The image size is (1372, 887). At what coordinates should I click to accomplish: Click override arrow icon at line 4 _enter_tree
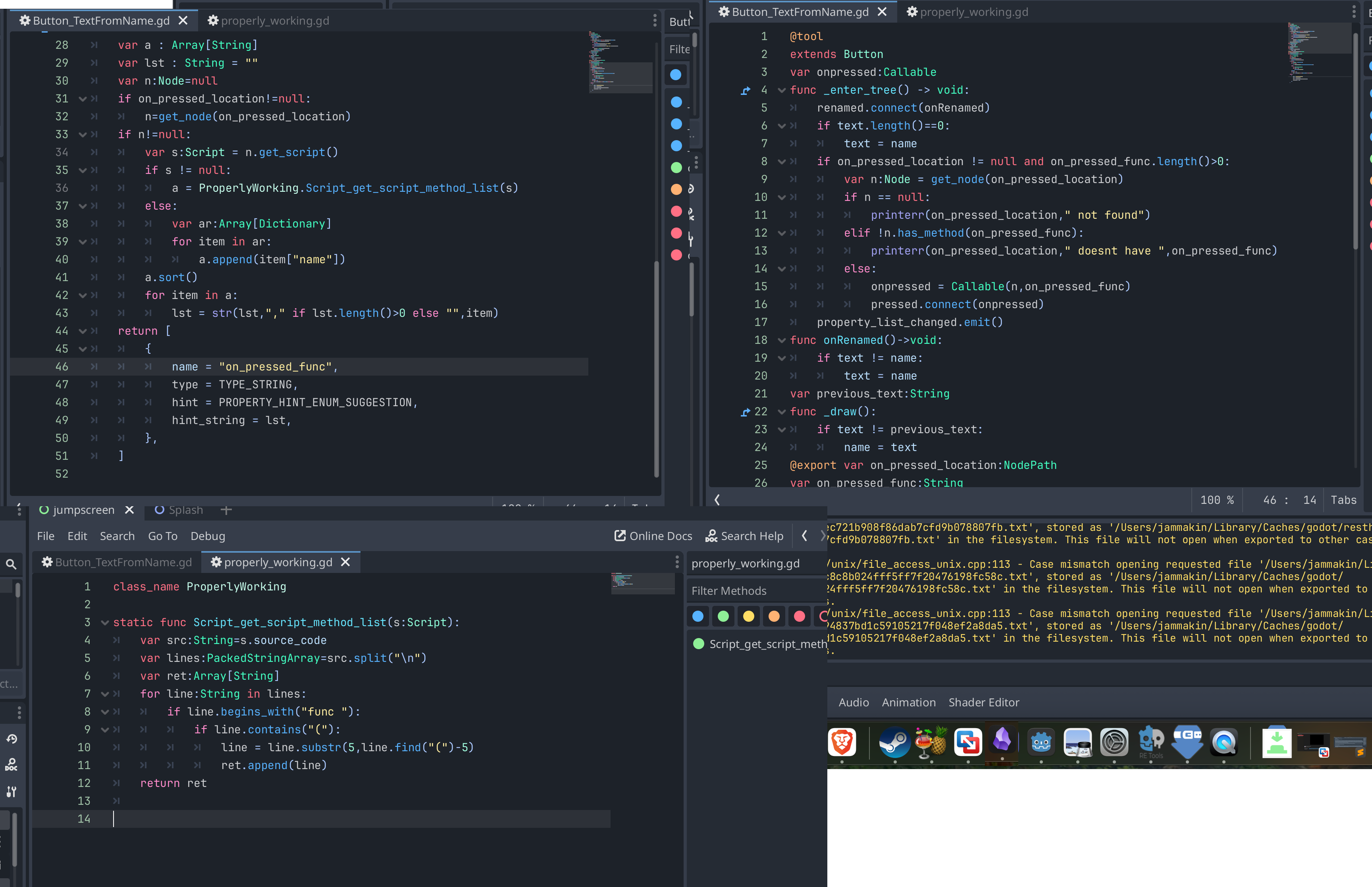pos(746,91)
